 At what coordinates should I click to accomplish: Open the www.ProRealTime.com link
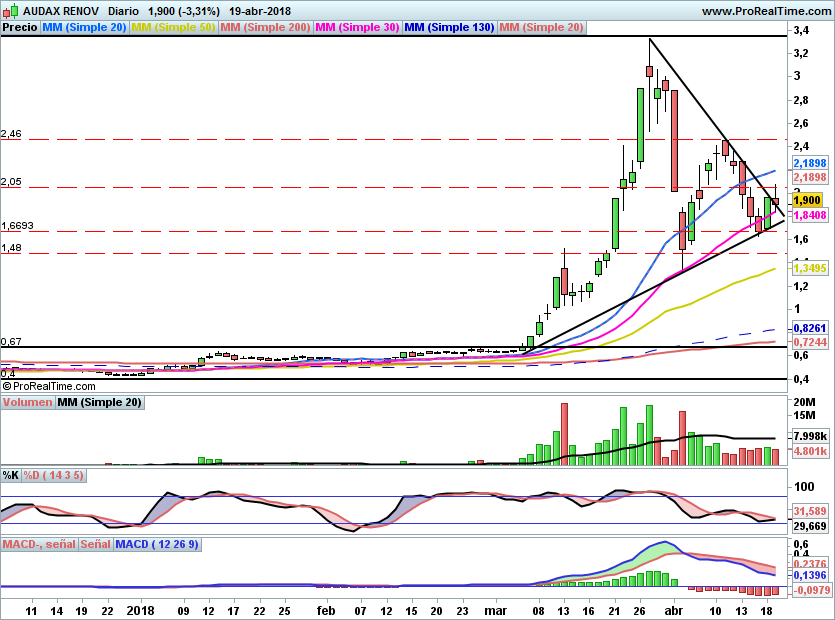pyautogui.click(x=765, y=11)
